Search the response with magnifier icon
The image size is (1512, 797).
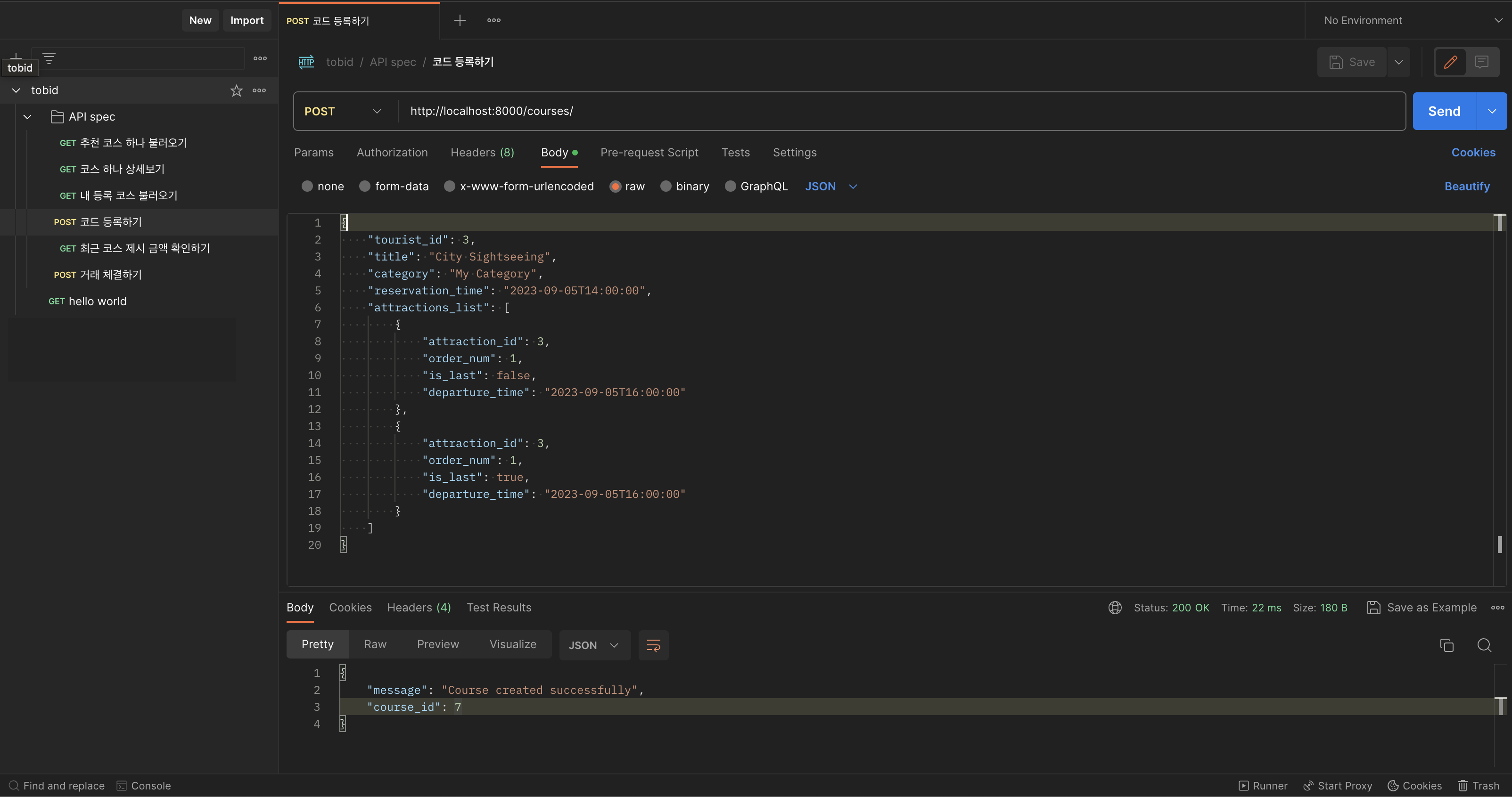point(1484,645)
